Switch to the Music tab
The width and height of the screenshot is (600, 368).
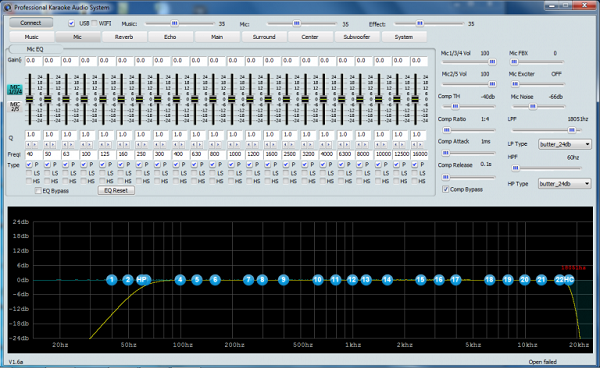[x=31, y=37]
